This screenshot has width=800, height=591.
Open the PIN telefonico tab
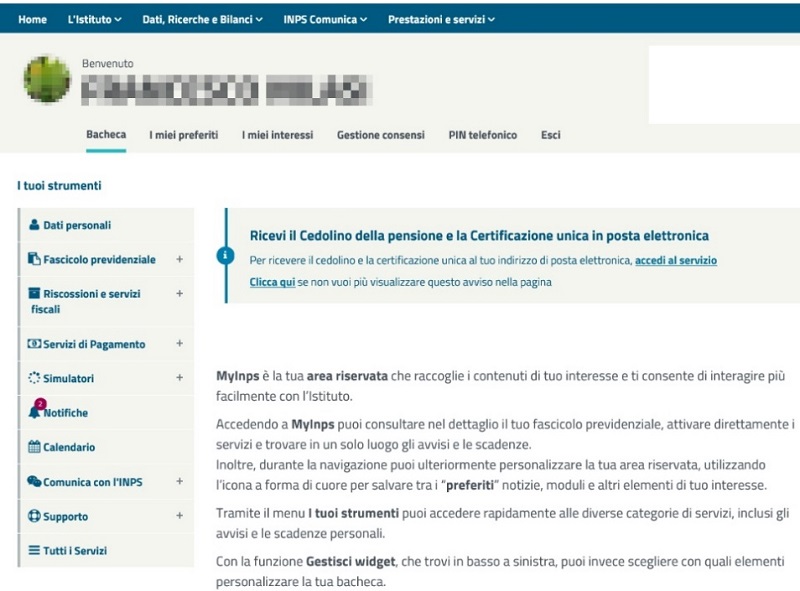click(483, 135)
